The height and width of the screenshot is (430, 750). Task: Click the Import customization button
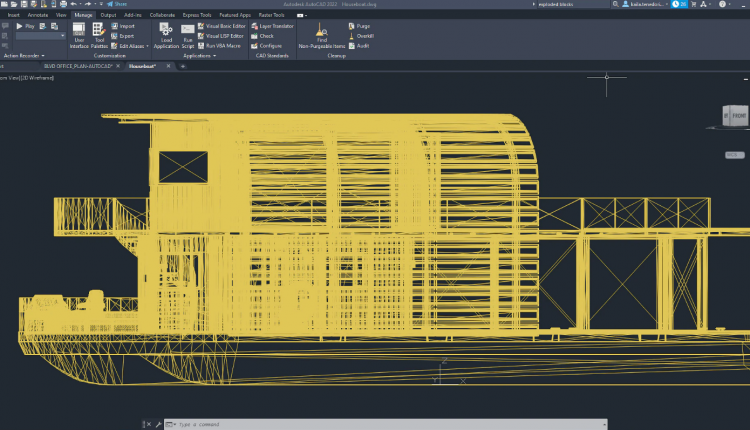(x=123, y=25)
